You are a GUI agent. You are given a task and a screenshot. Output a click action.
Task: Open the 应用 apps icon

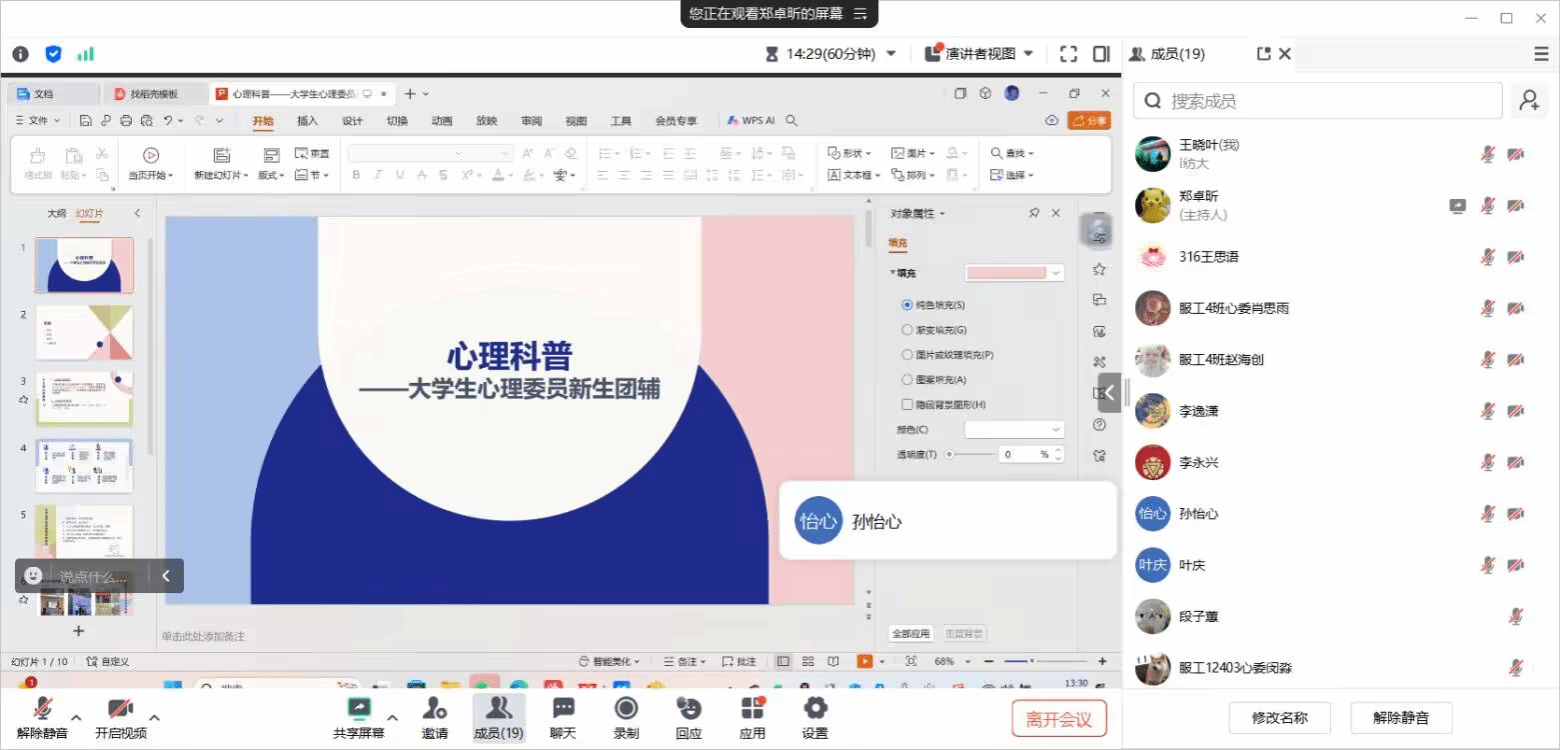(x=752, y=717)
